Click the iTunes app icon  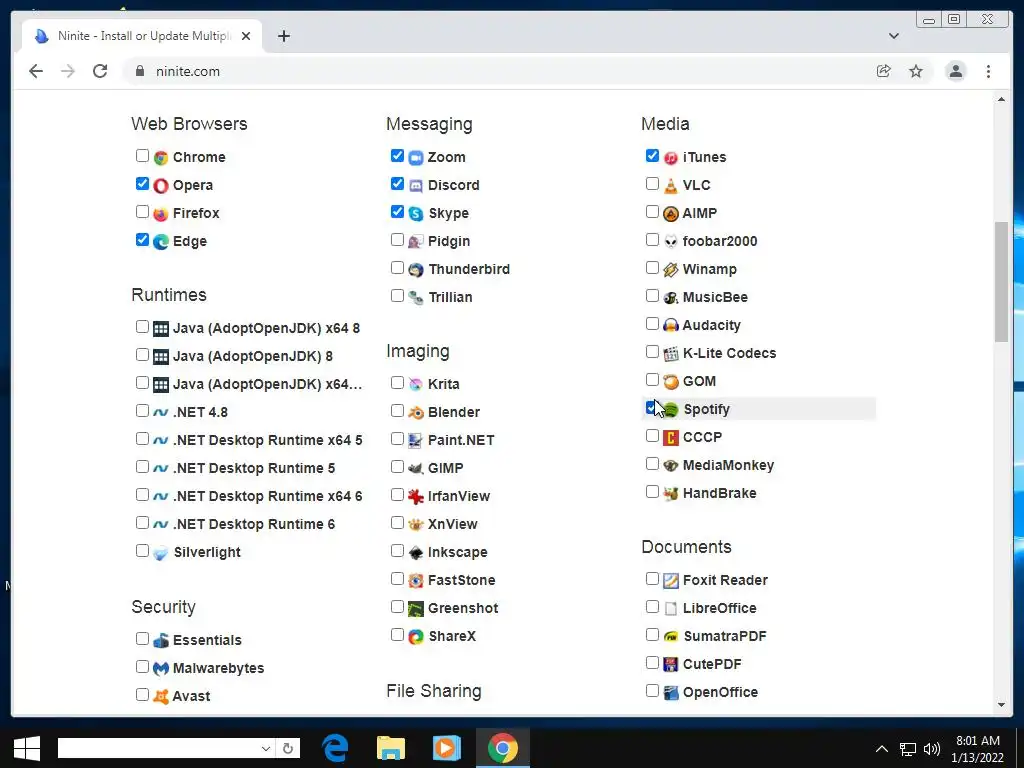click(671, 157)
